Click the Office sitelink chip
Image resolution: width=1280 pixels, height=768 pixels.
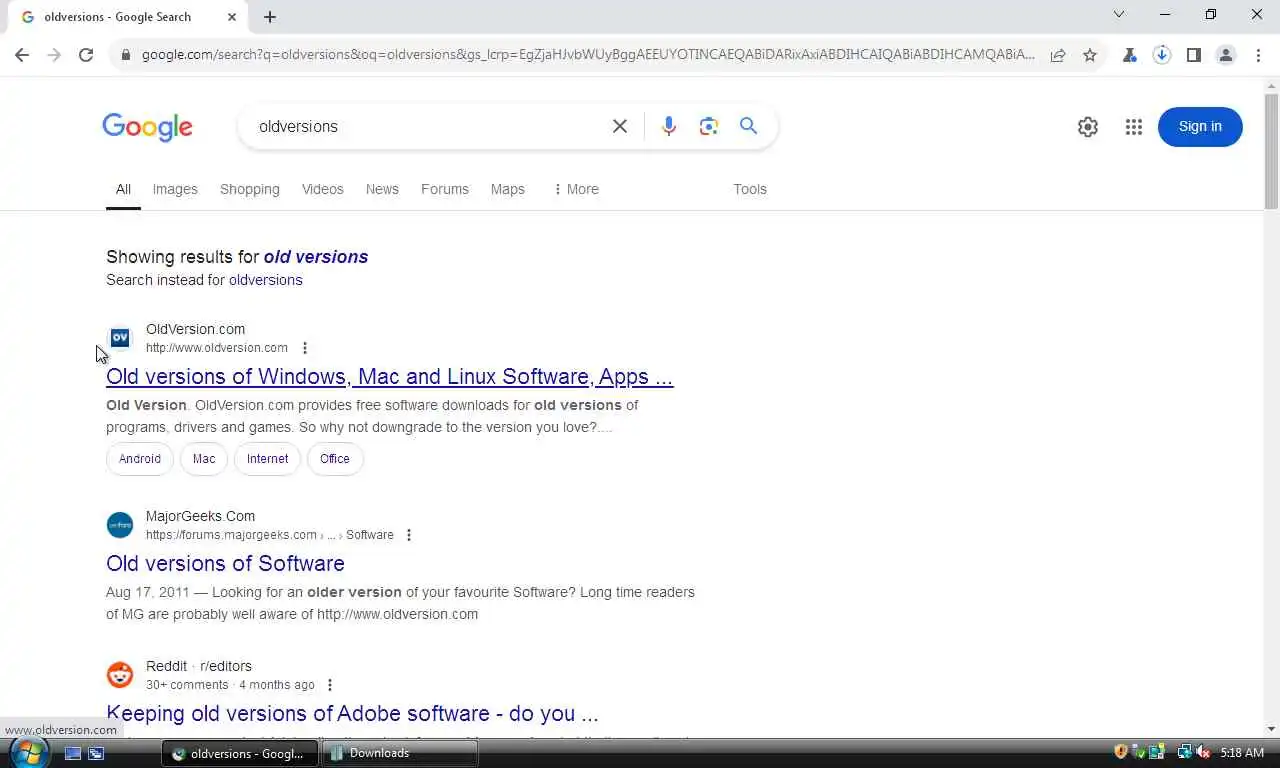[335, 459]
